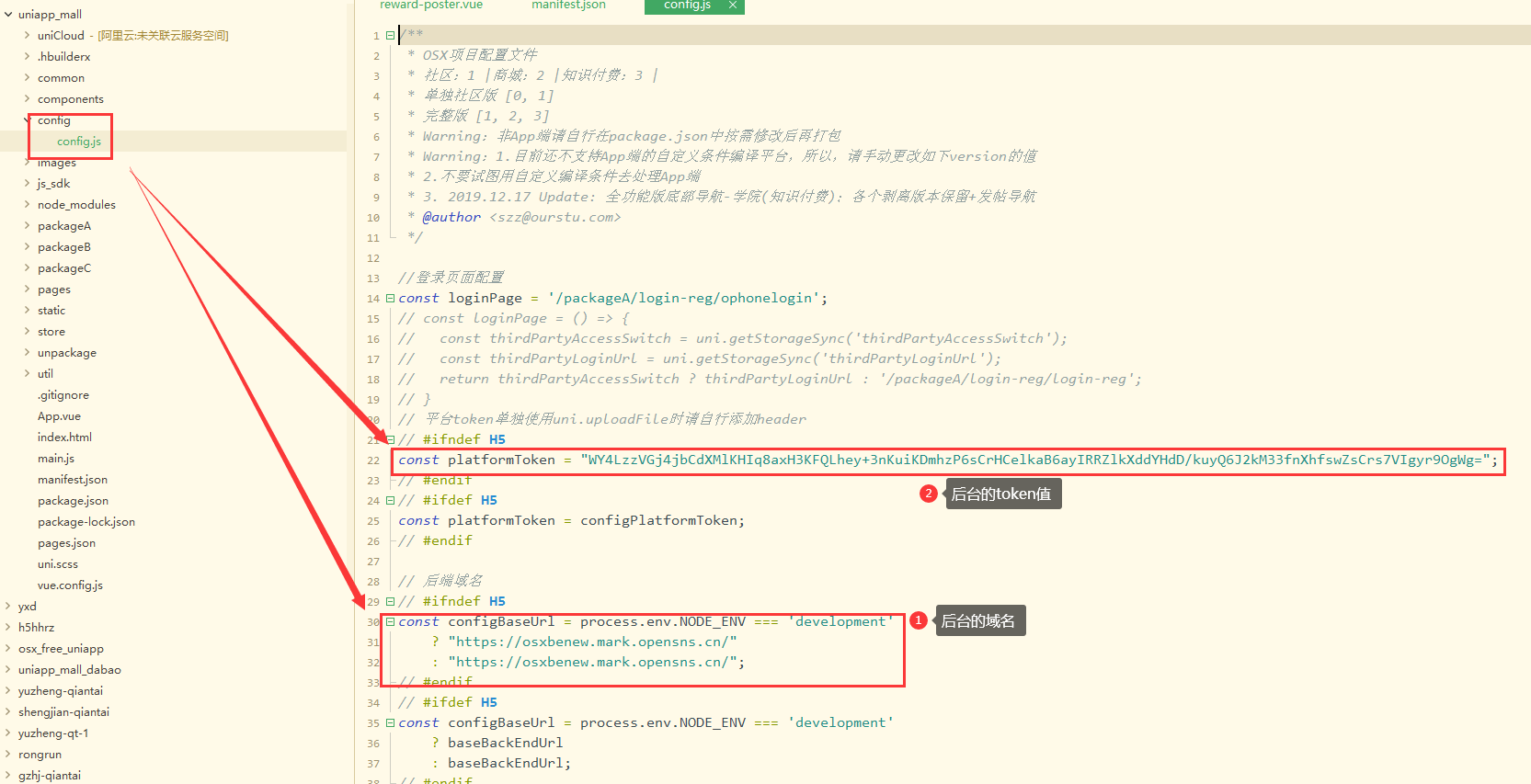The width and height of the screenshot is (1531, 784).
Task: Expand the common folder arrow
Action: pyautogui.click(x=27, y=78)
